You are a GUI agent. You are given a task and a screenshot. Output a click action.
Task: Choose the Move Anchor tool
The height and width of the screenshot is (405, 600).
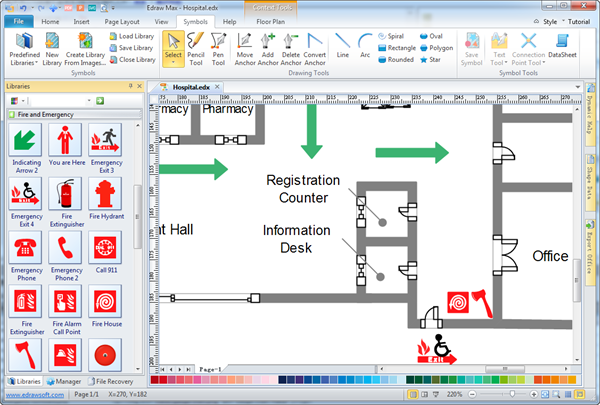tap(245, 49)
